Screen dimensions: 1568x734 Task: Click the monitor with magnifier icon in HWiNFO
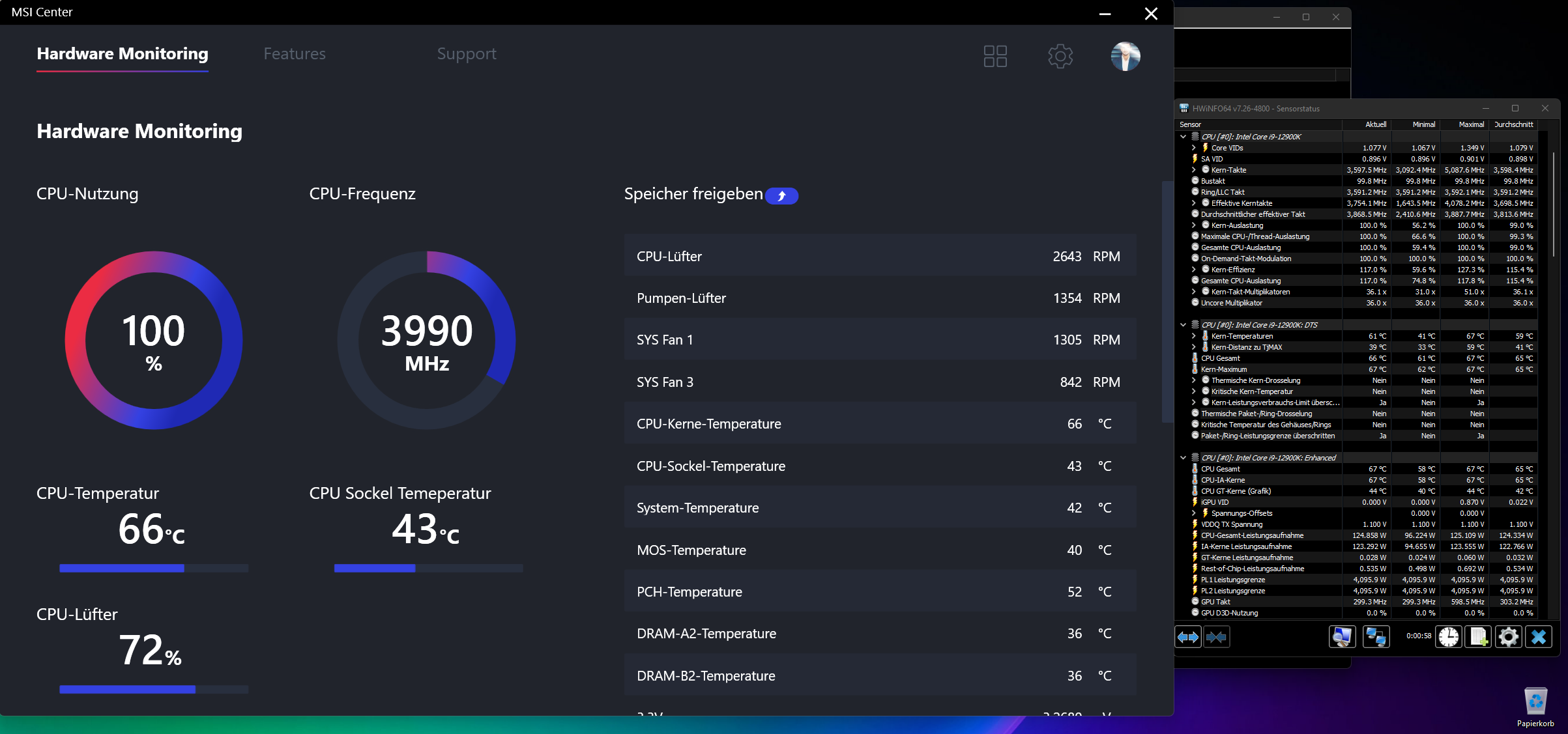(1342, 637)
